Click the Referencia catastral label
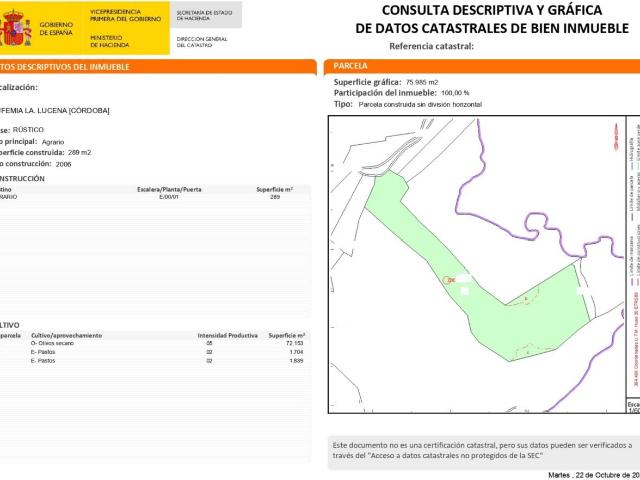Screen dimensions: 640x480 [x=431, y=46]
